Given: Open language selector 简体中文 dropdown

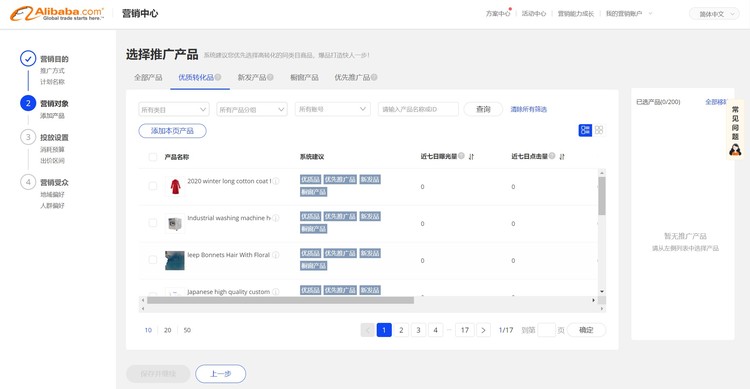Looking at the screenshot, I should [x=715, y=14].
